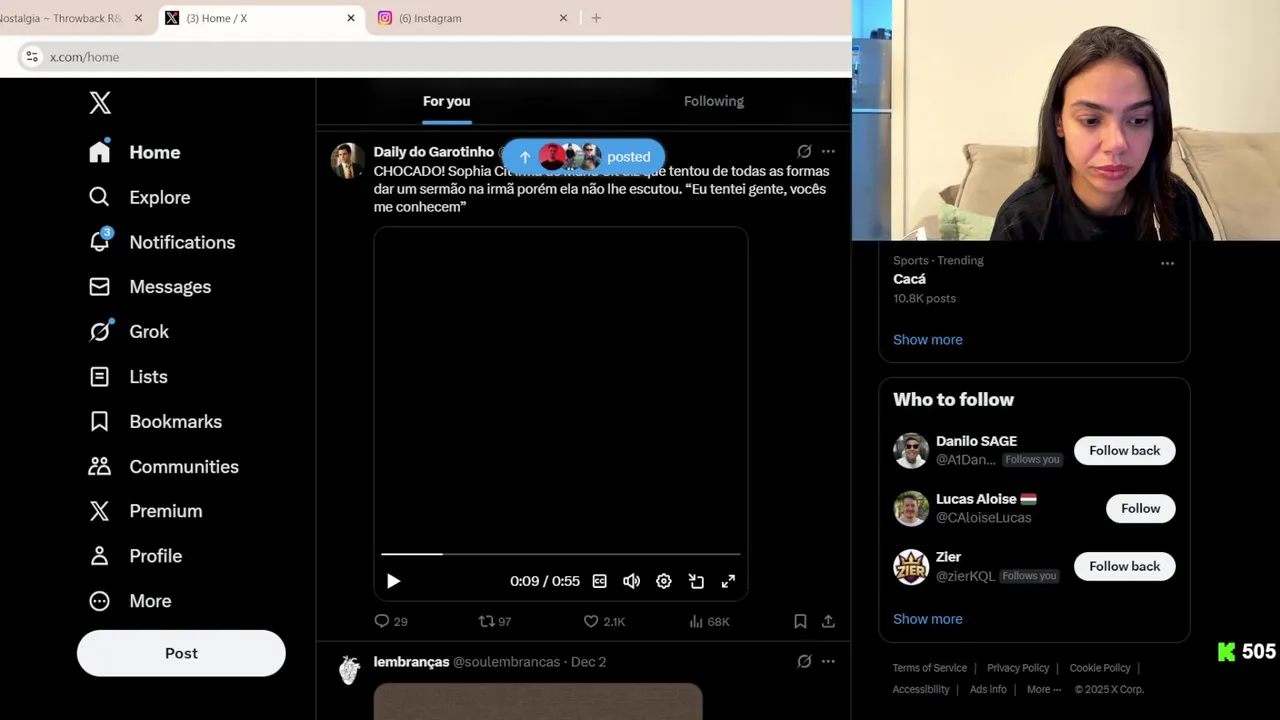This screenshot has width=1280, height=720.
Task: Mute the video volume
Action: pos(631,581)
